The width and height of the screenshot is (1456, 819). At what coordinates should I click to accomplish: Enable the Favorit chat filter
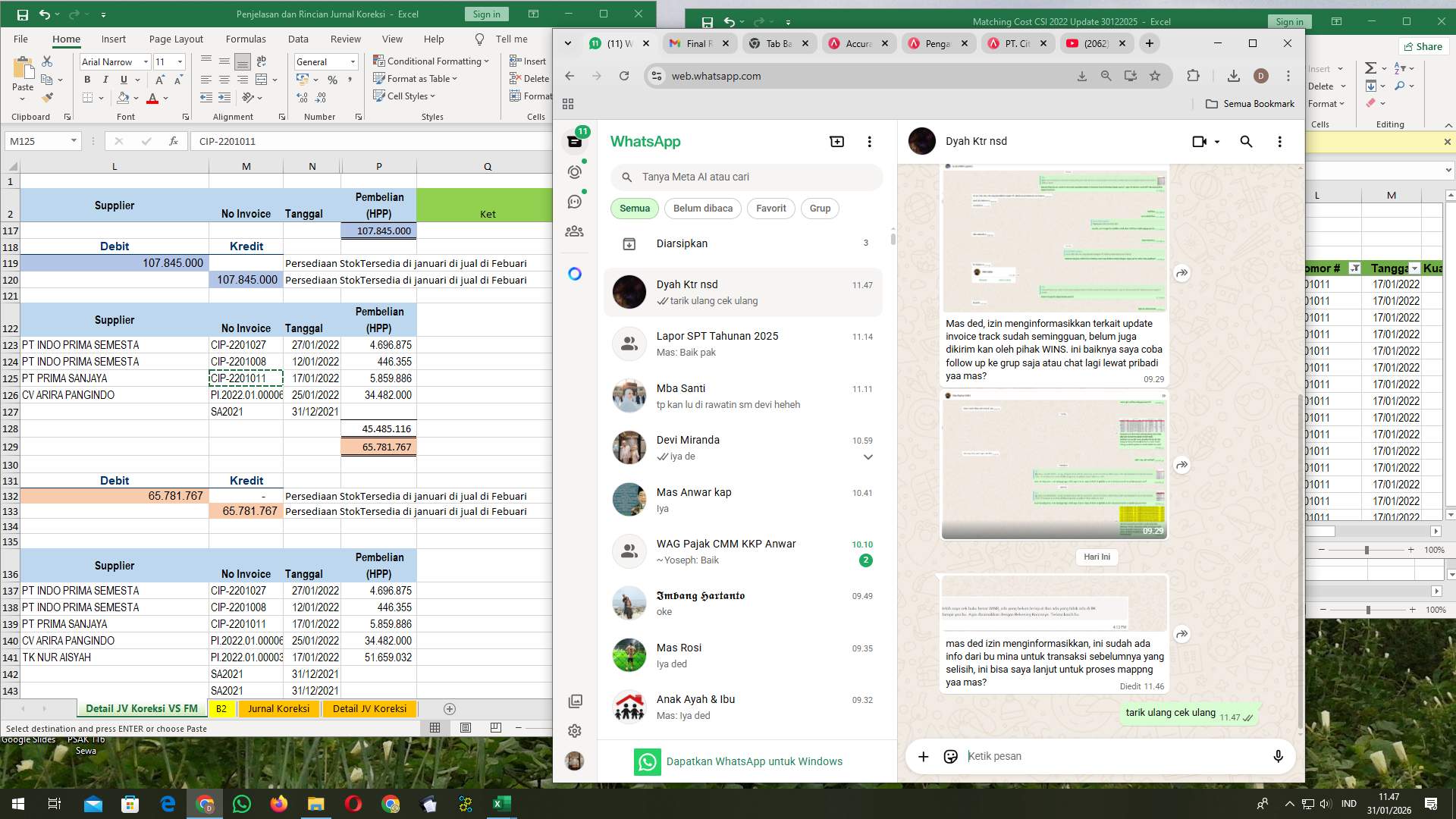pyautogui.click(x=770, y=208)
